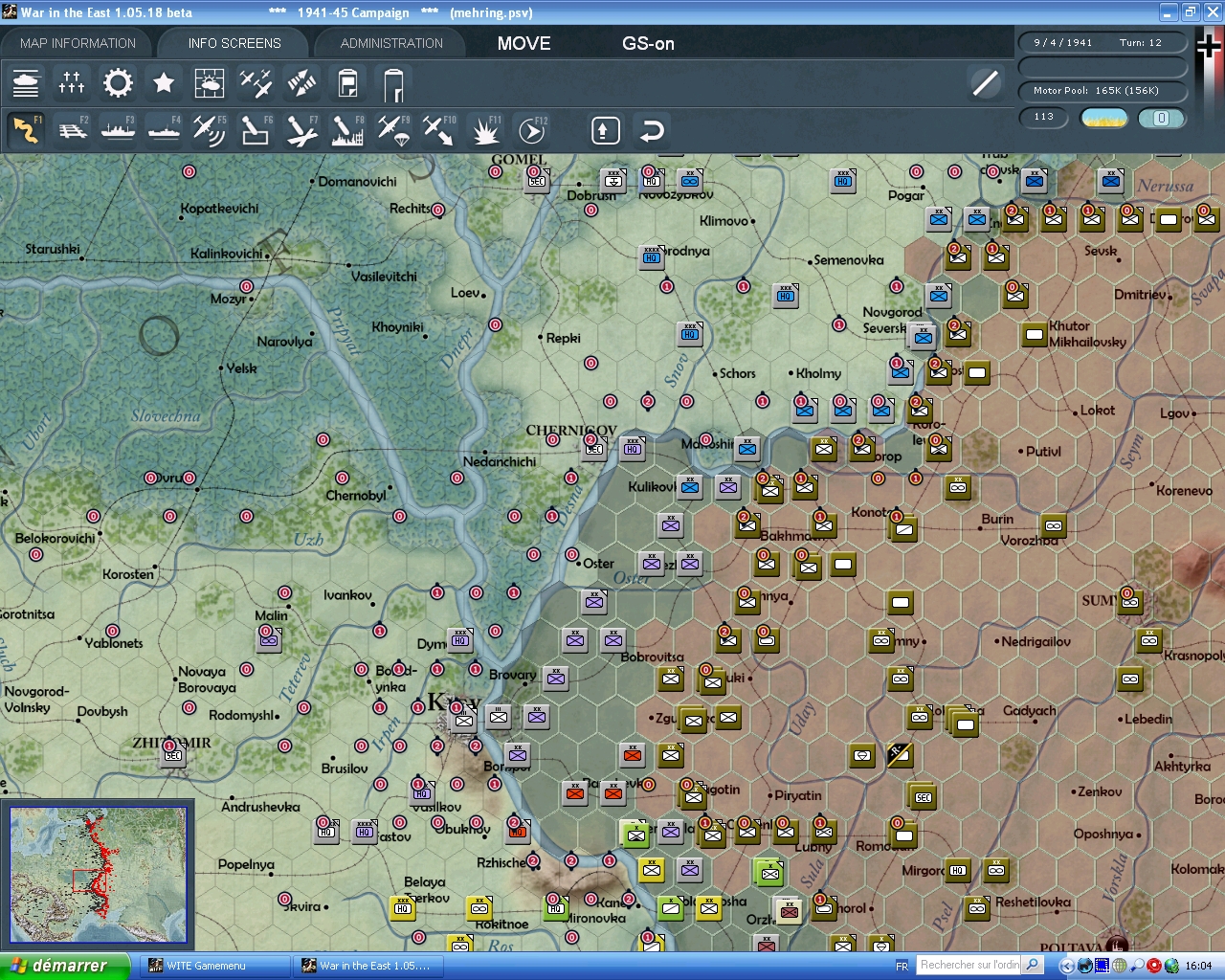Click the Kalinkovichi town label
The width and height of the screenshot is (1225, 980).
(226, 254)
